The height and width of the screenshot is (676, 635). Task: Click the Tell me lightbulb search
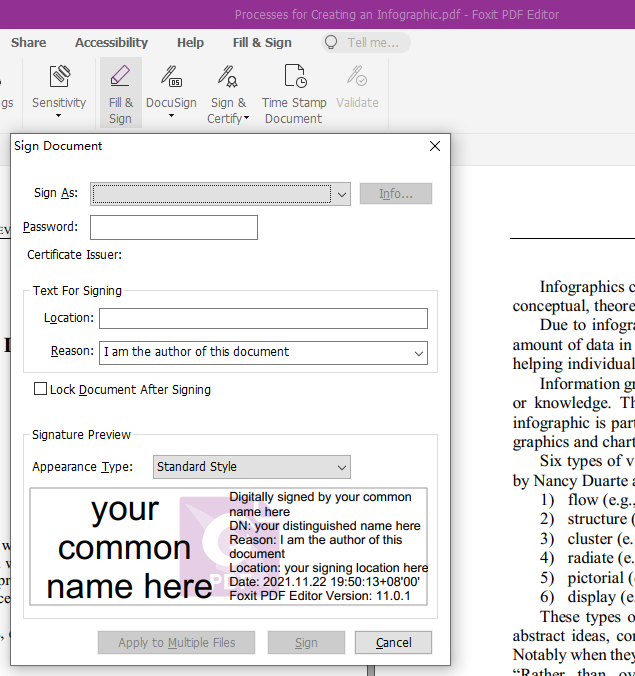tap(332, 43)
